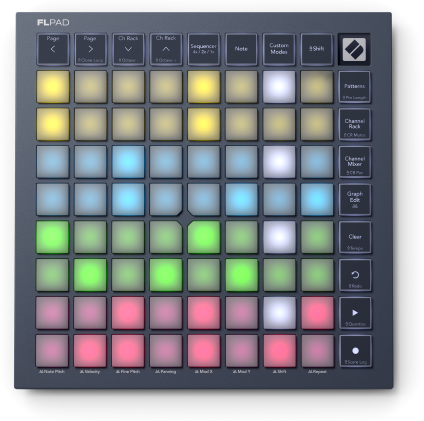Switch to Note mode

click(x=241, y=49)
